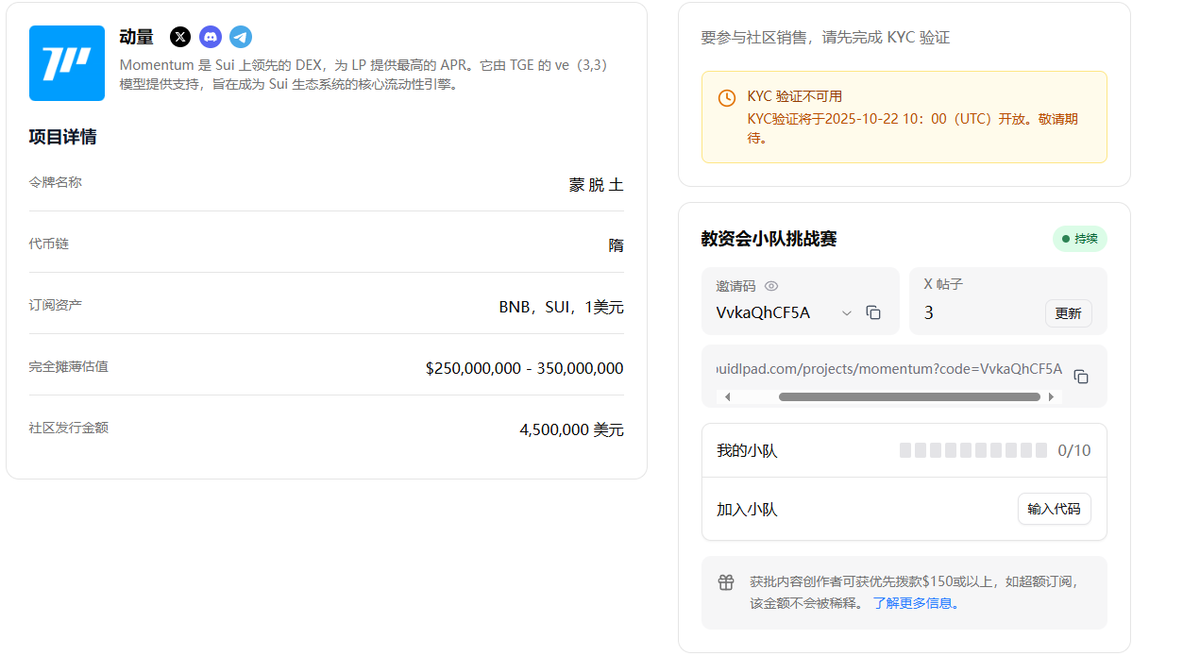Screen dimensions: 1200x656
Task: Click the 令牌名称 label
Action: tap(55, 182)
